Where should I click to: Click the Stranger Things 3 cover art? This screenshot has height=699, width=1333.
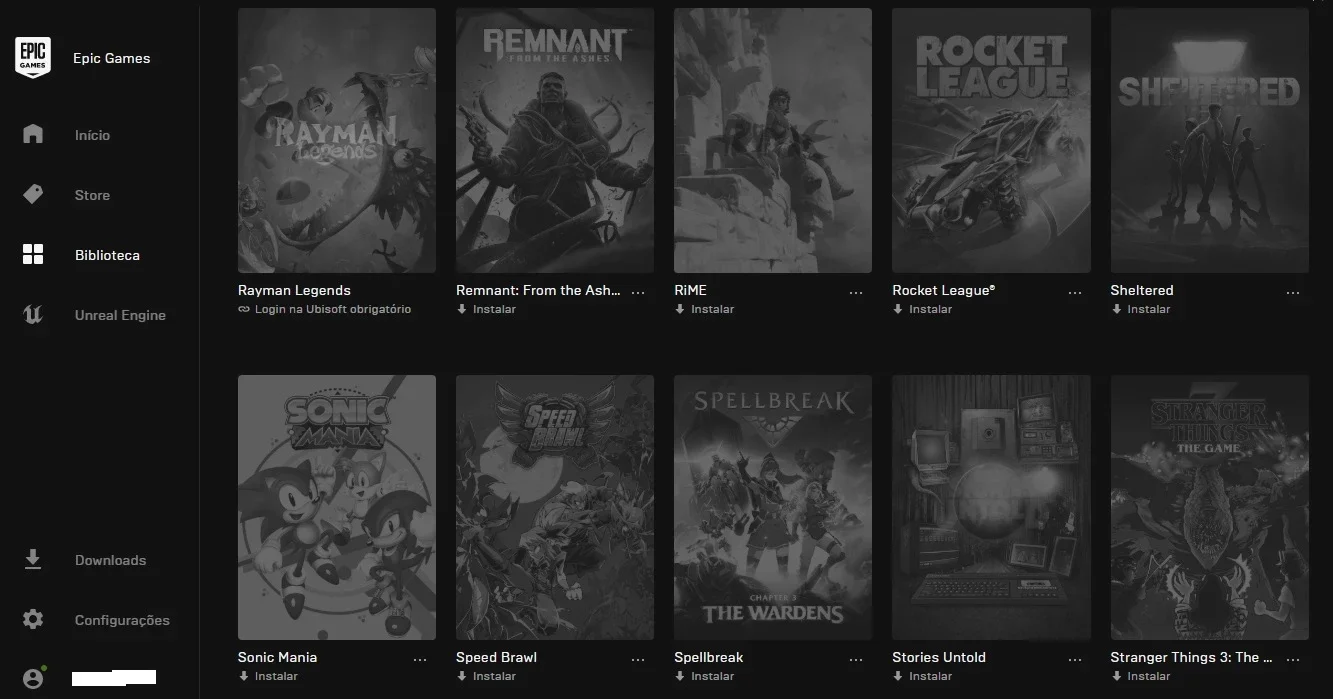click(1209, 507)
